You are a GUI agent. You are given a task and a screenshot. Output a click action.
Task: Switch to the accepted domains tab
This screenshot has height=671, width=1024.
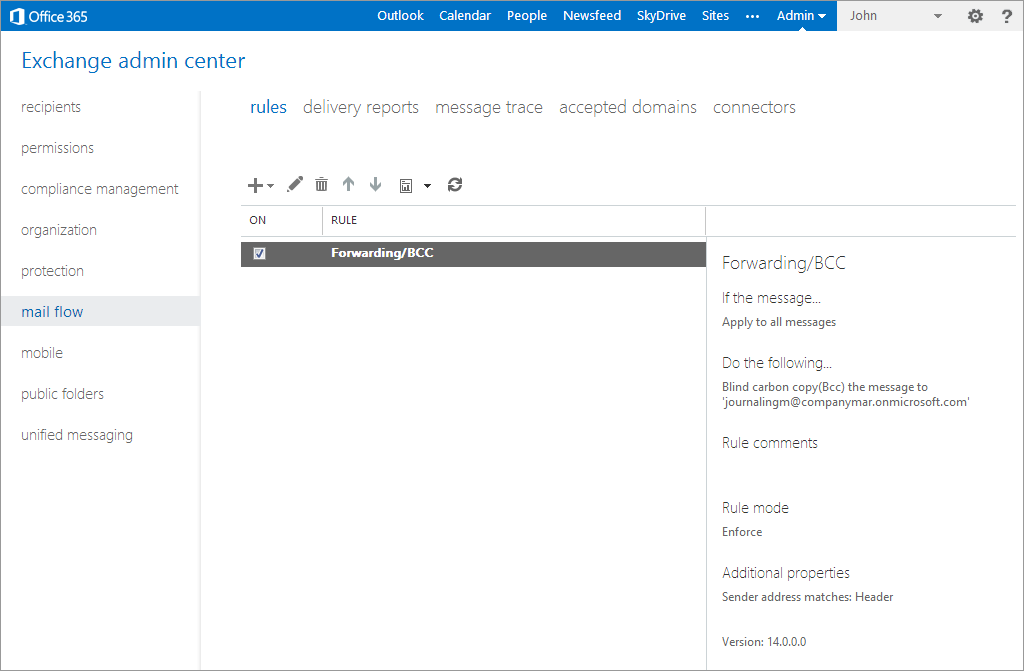[628, 107]
